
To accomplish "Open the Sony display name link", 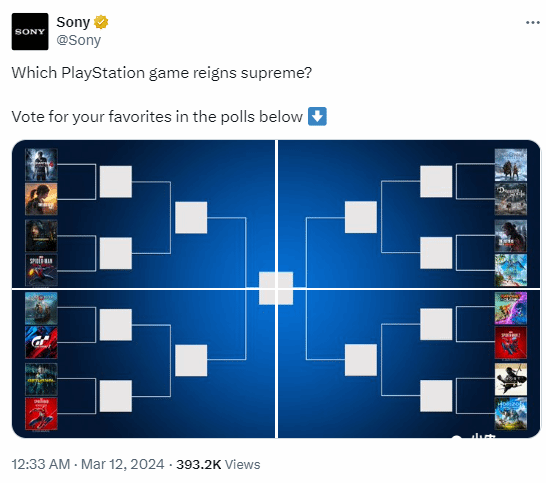I will (73, 22).
